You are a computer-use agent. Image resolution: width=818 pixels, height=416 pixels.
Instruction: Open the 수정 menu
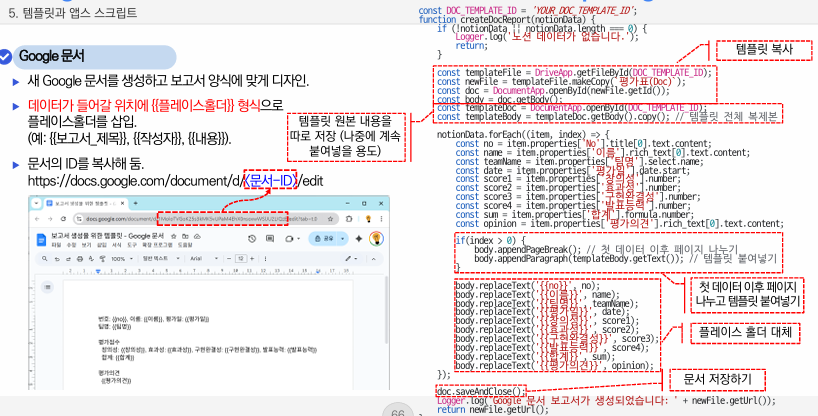pyautogui.click(x=71, y=245)
